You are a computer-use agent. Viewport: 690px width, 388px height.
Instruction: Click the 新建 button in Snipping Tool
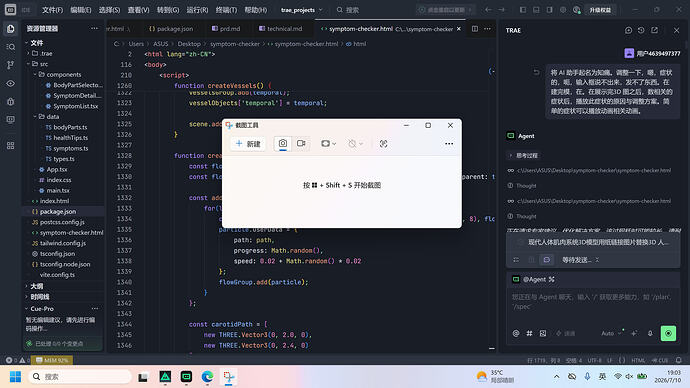coord(248,144)
